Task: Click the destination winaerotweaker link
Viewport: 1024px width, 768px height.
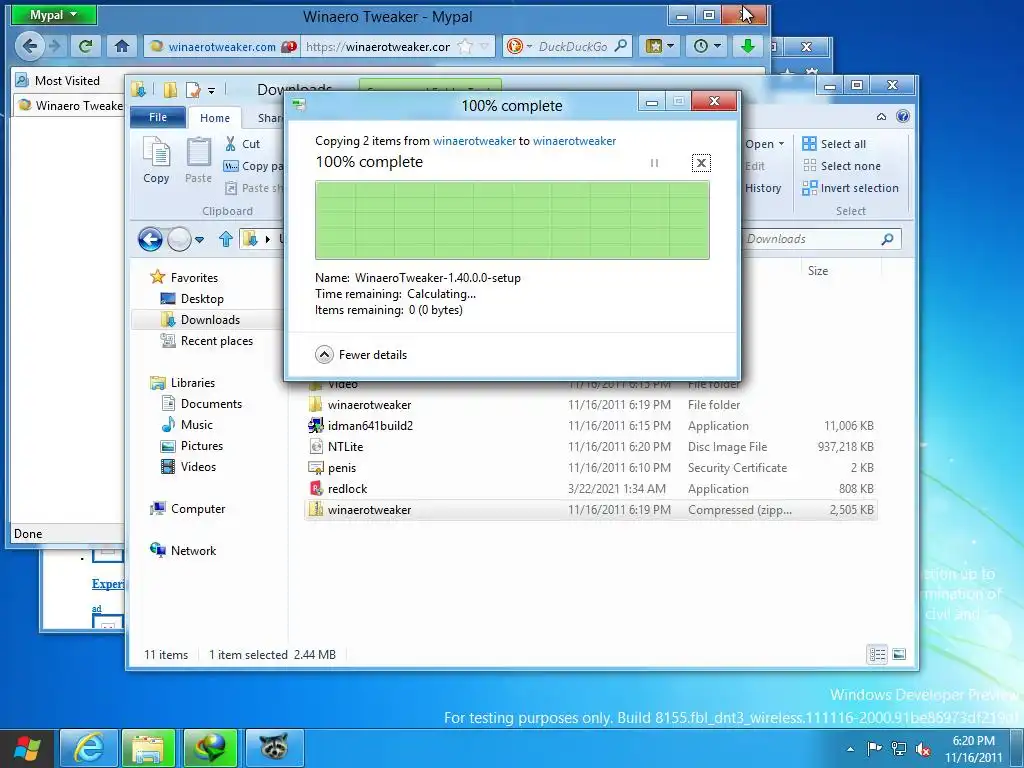Action: 574,140
